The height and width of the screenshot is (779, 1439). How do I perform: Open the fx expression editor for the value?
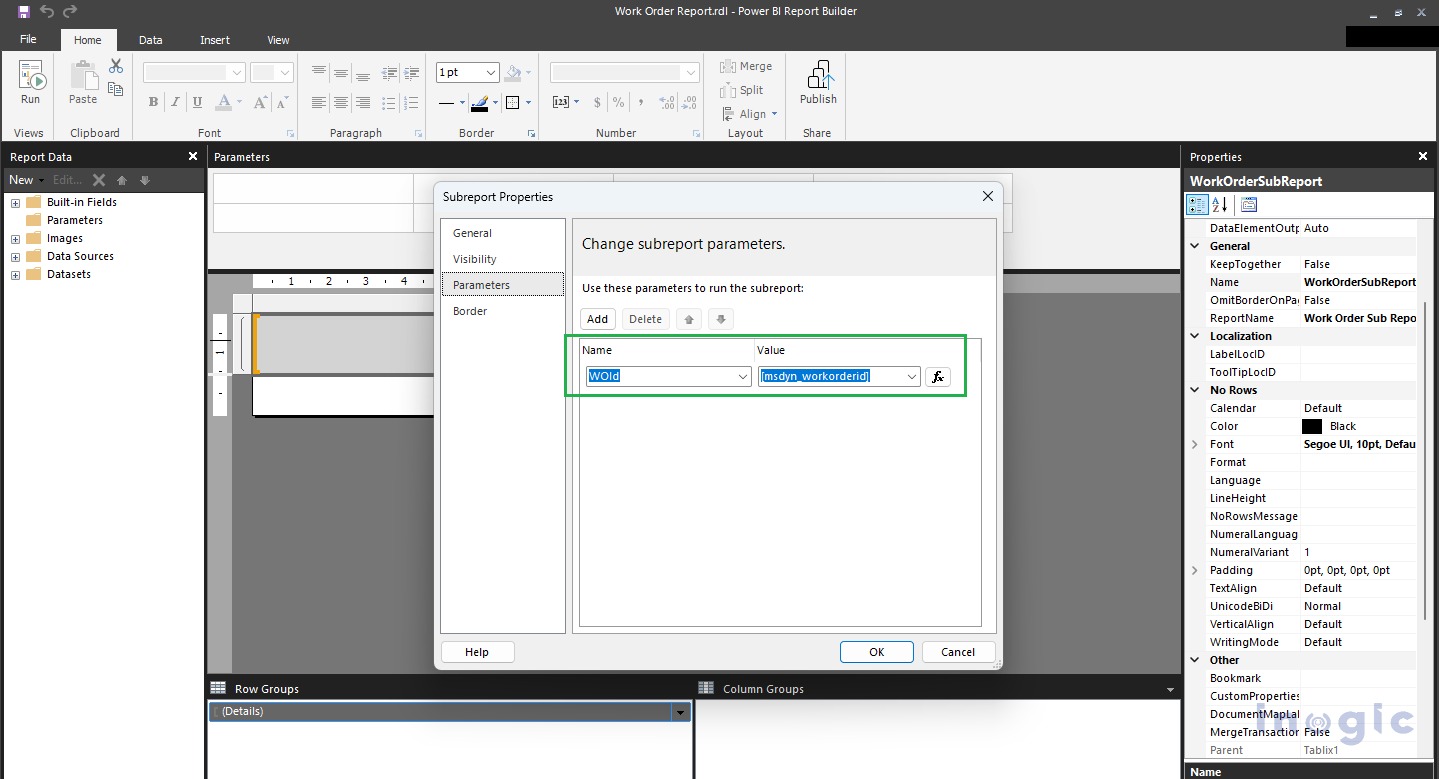(937, 376)
